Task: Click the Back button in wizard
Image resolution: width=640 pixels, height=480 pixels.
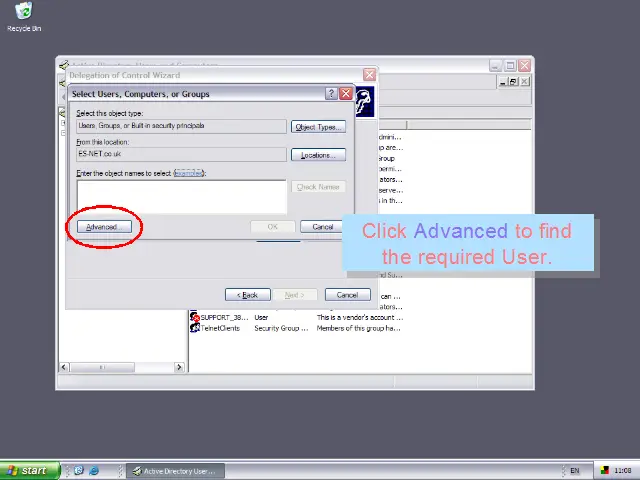Action: (248, 295)
